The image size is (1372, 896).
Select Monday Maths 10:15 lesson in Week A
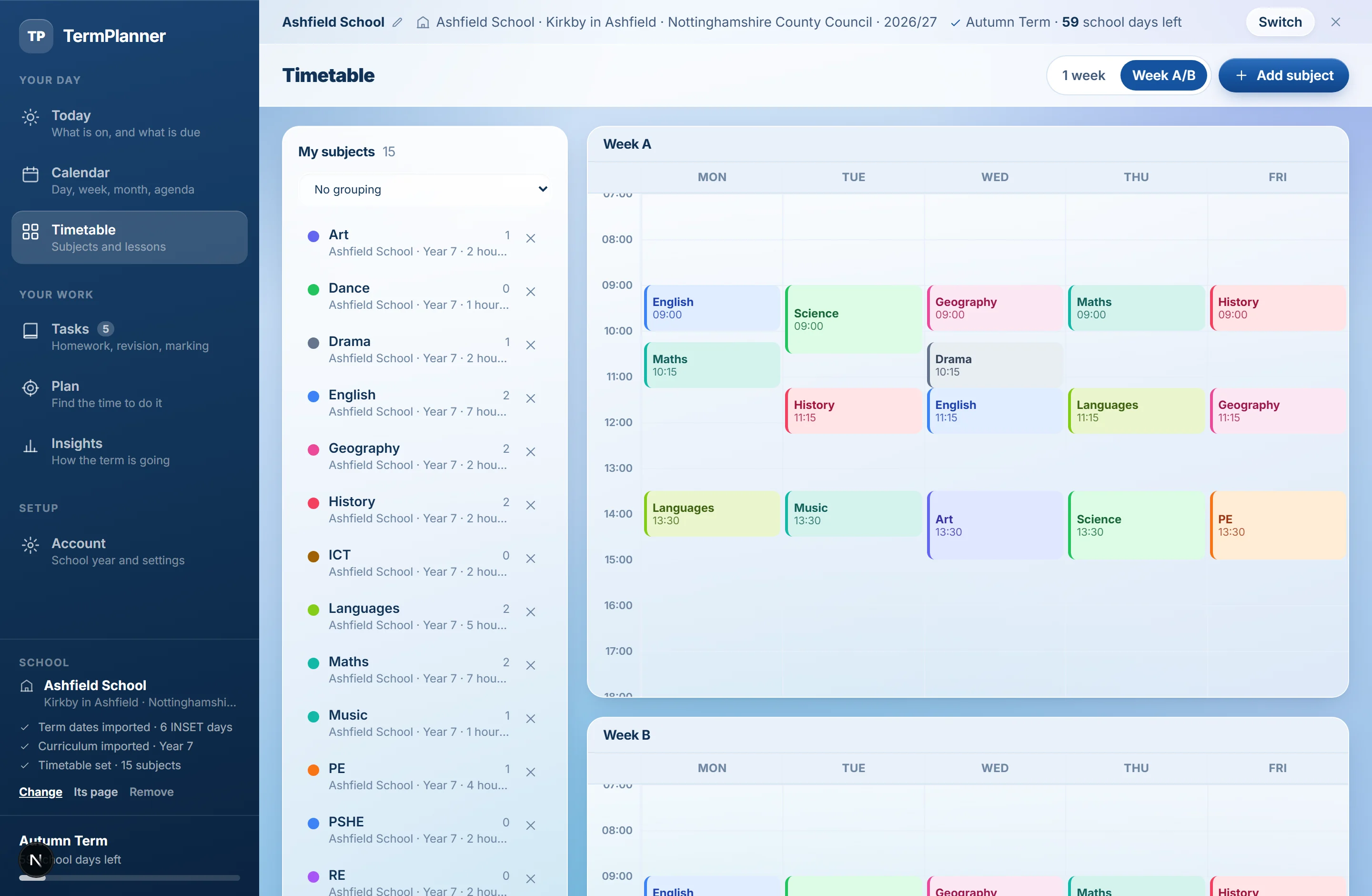point(711,365)
